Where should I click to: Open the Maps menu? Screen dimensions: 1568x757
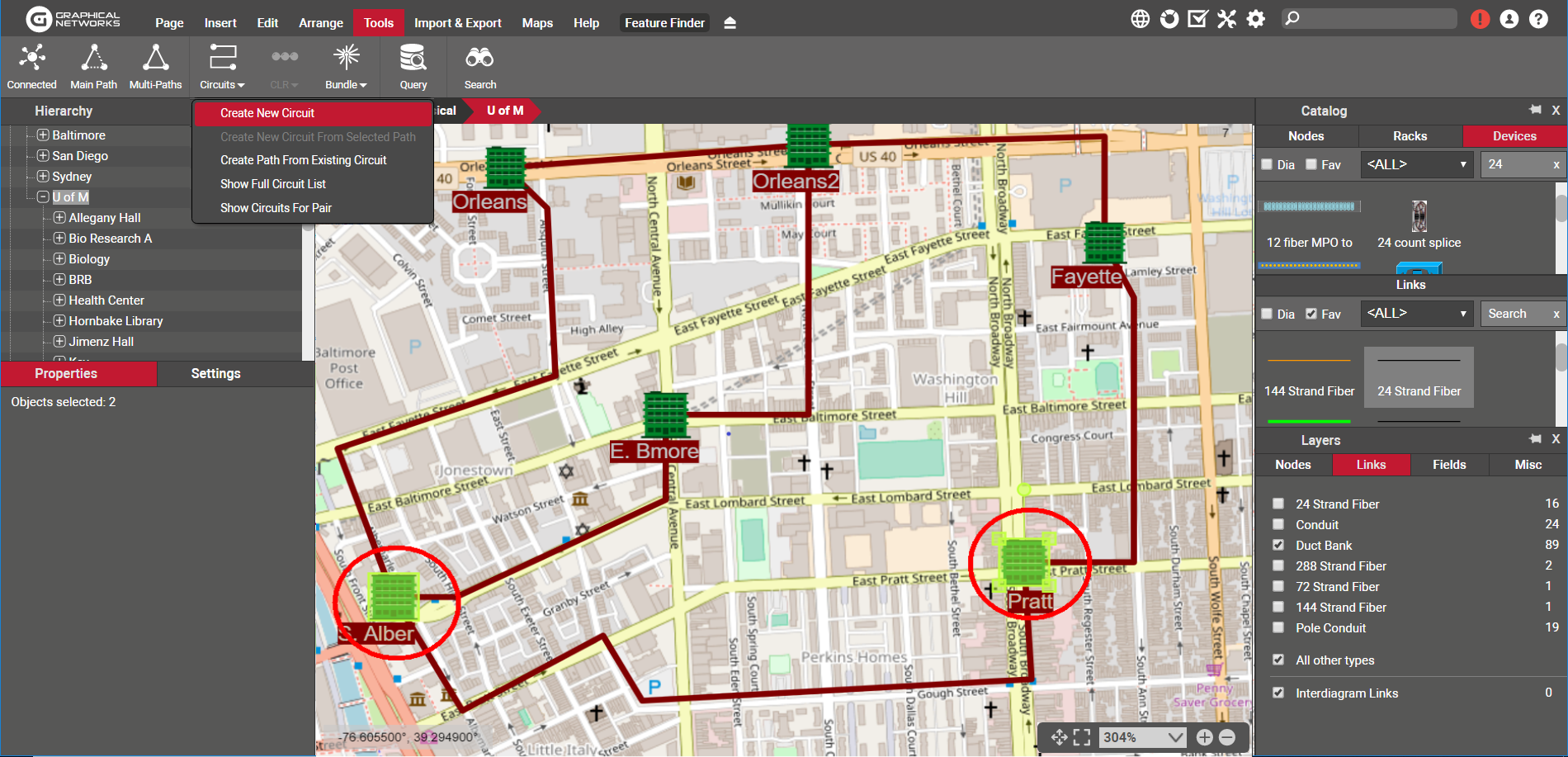tap(537, 23)
